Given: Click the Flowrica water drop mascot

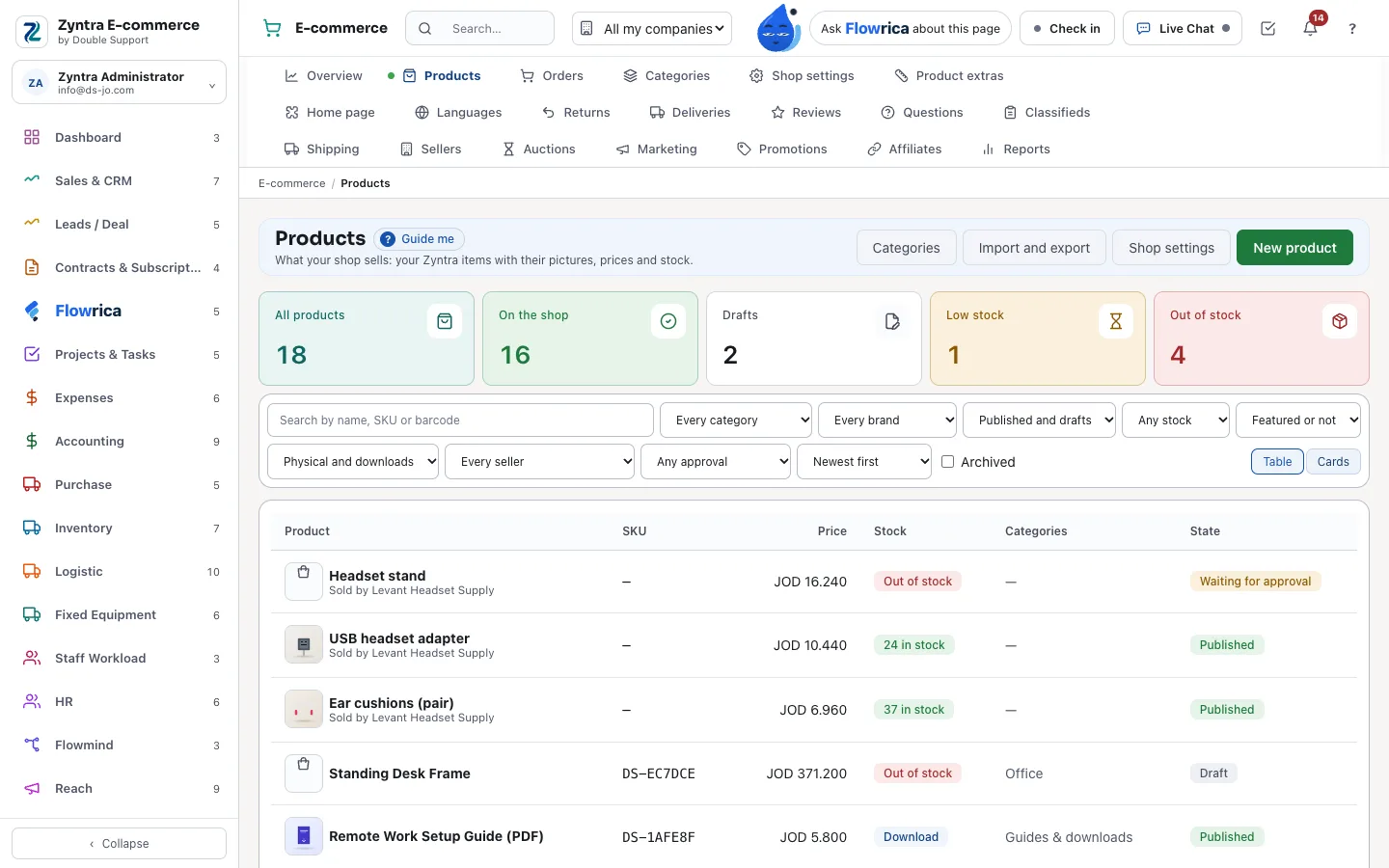Looking at the screenshot, I should coord(778,28).
